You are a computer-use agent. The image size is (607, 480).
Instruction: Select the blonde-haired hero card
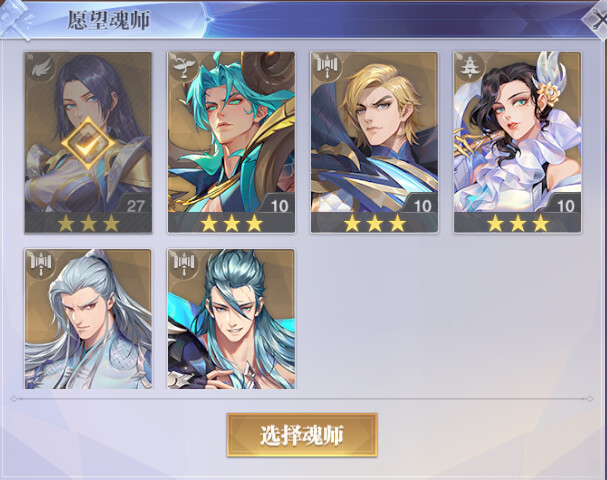pos(374,143)
